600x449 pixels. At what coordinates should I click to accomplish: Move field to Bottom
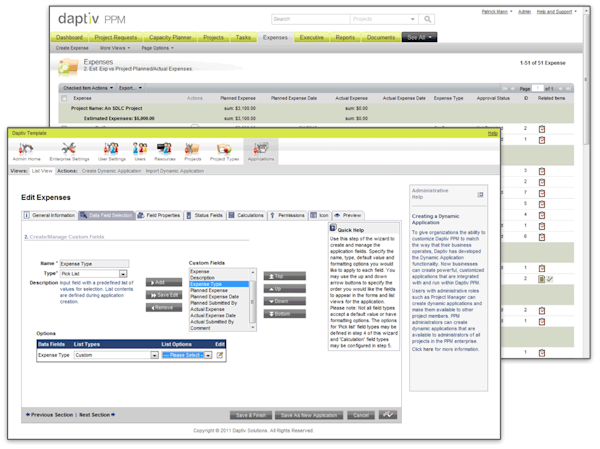(285, 314)
